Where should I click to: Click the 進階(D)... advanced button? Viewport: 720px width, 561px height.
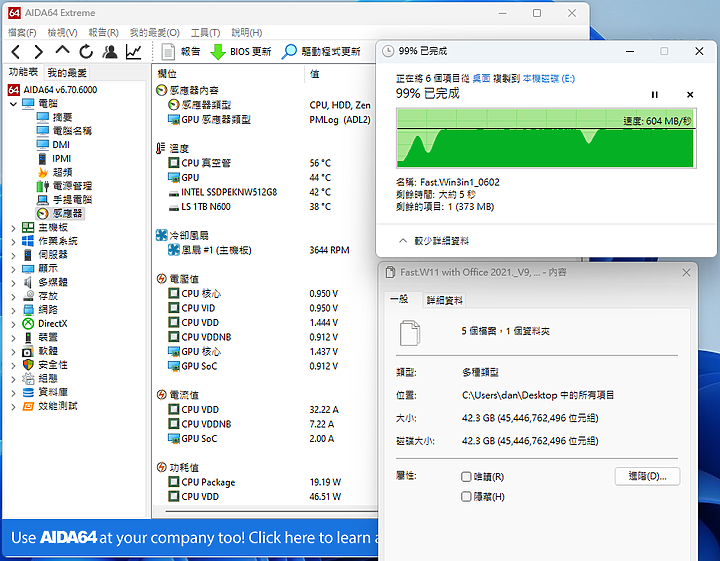[647, 476]
